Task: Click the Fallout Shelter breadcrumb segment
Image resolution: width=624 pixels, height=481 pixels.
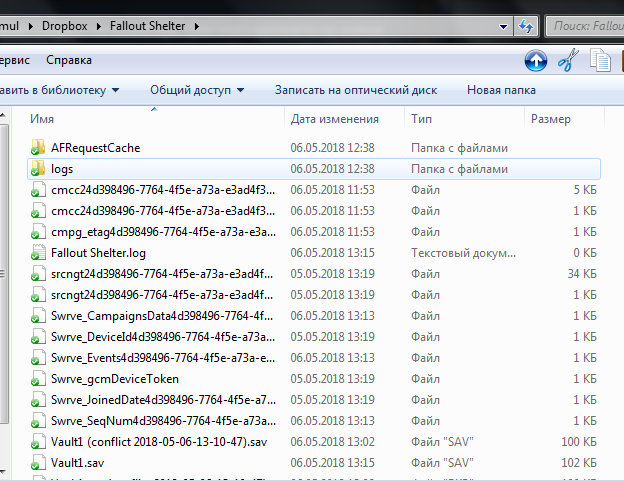Action: tap(147, 26)
